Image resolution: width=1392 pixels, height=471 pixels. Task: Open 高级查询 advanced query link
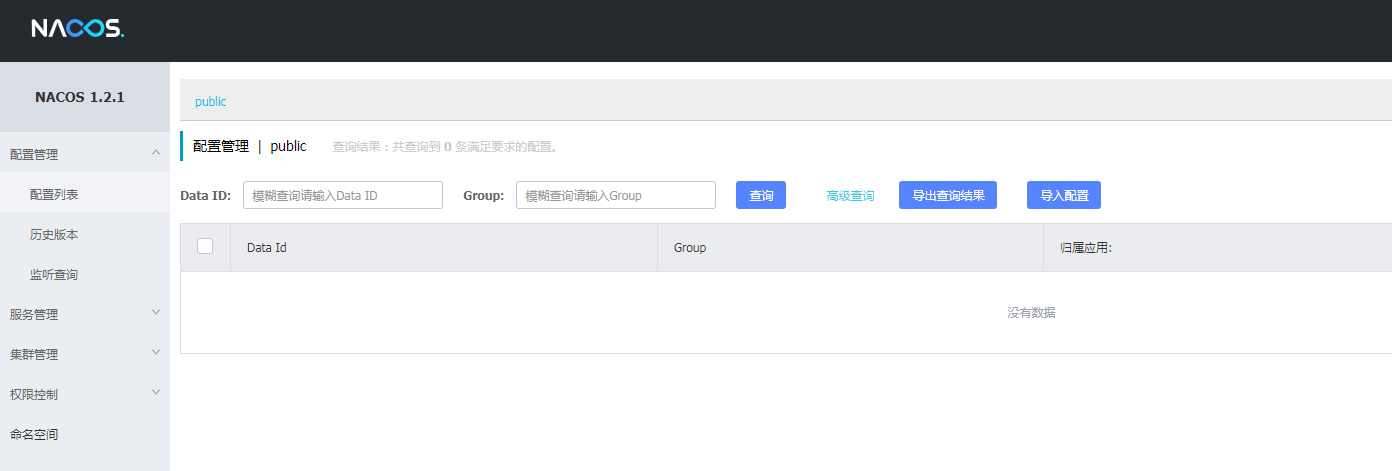[850, 196]
